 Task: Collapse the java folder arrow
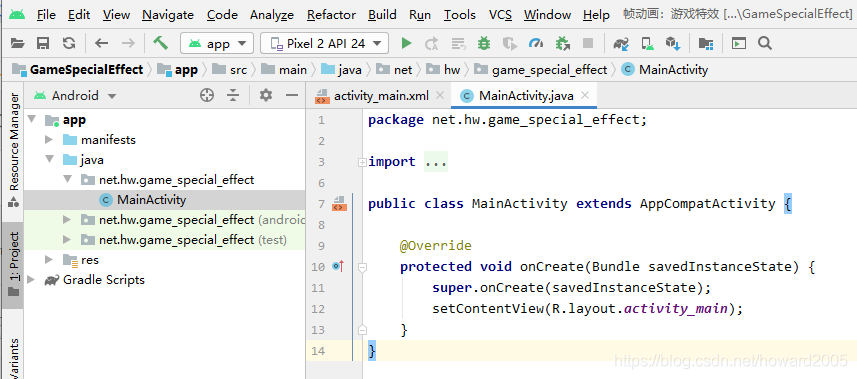coord(50,160)
